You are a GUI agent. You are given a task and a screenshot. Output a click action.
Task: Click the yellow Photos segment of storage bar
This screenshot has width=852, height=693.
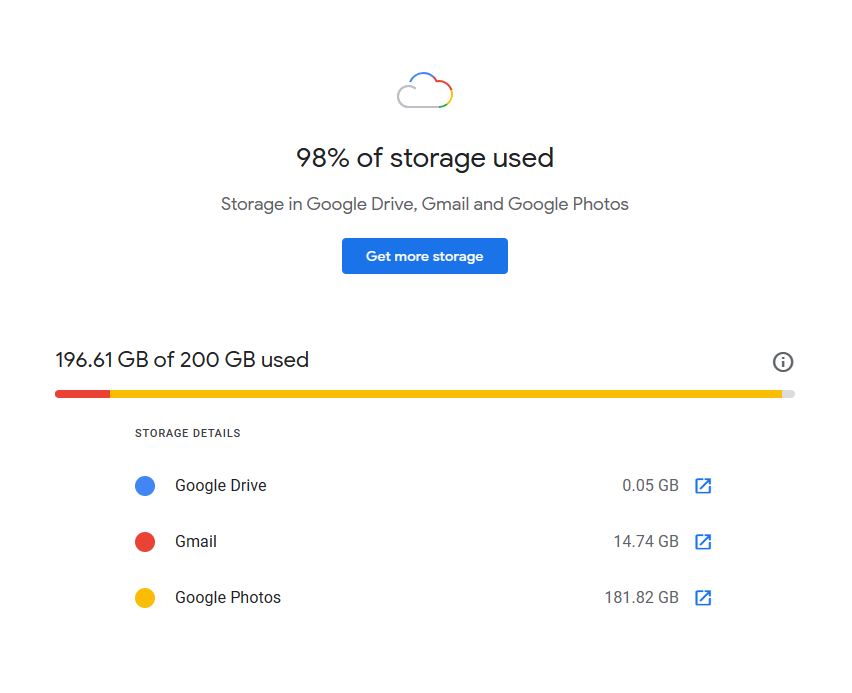tap(445, 394)
